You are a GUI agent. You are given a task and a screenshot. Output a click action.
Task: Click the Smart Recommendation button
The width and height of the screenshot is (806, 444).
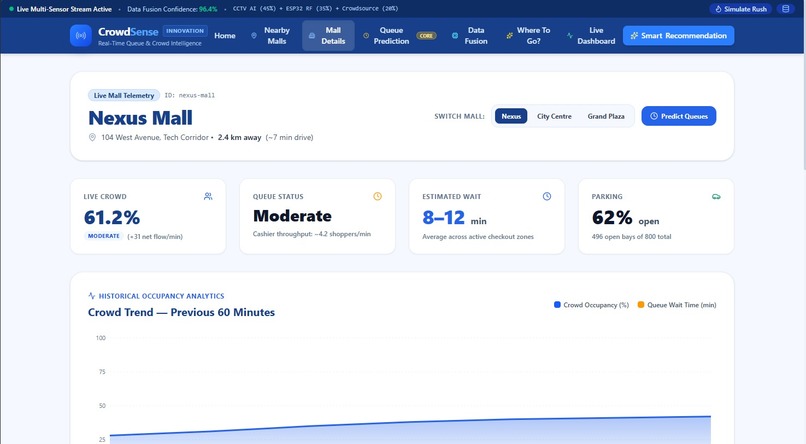[679, 35]
